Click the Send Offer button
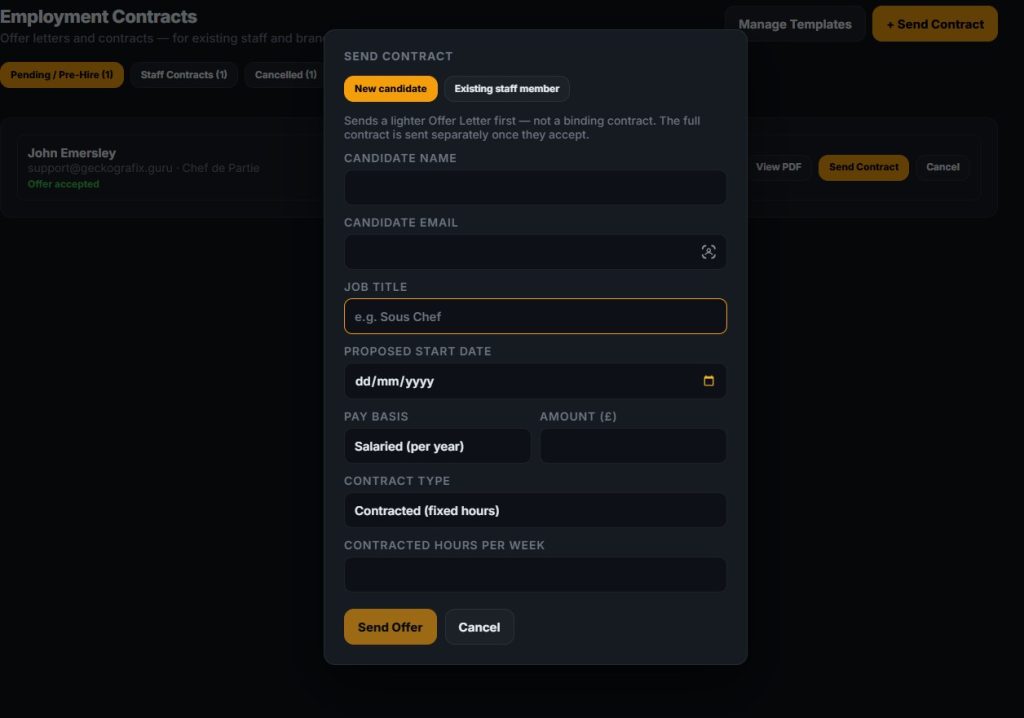The image size is (1024, 718). (391, 627)
